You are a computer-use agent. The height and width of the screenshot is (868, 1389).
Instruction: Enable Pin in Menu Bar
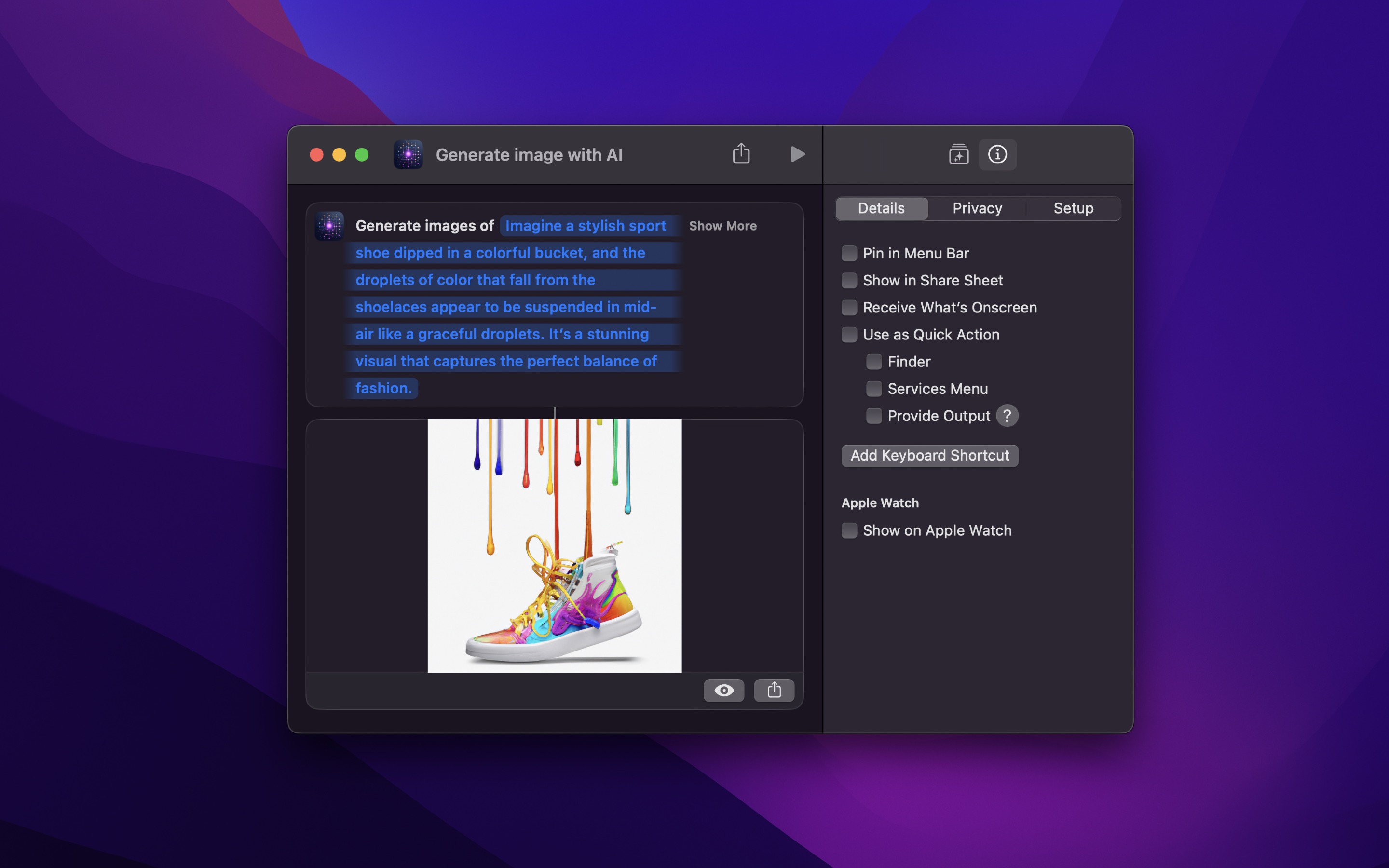tap(849, 253)
